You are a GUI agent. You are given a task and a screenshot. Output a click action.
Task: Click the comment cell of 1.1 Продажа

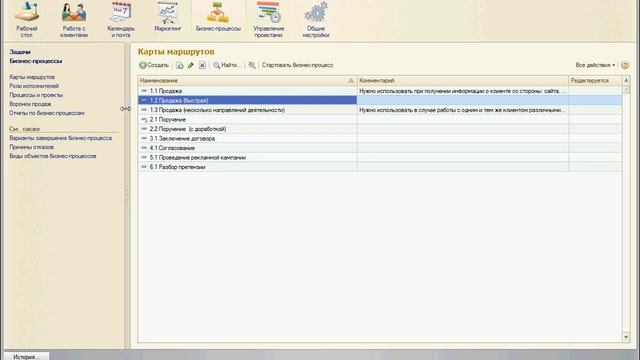pos(462,91)
